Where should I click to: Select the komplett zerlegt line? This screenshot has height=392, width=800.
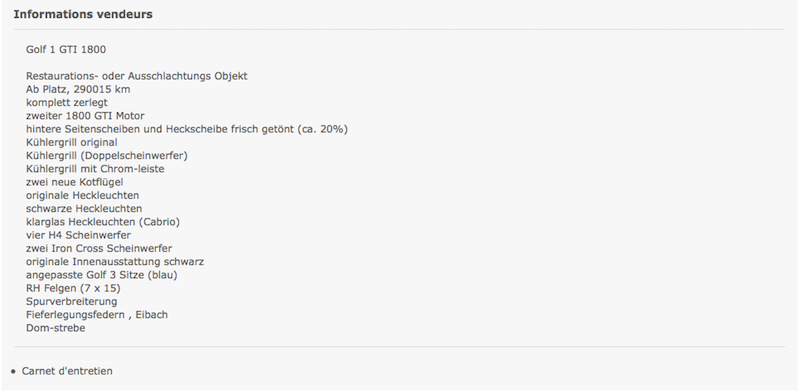[67, 103]
